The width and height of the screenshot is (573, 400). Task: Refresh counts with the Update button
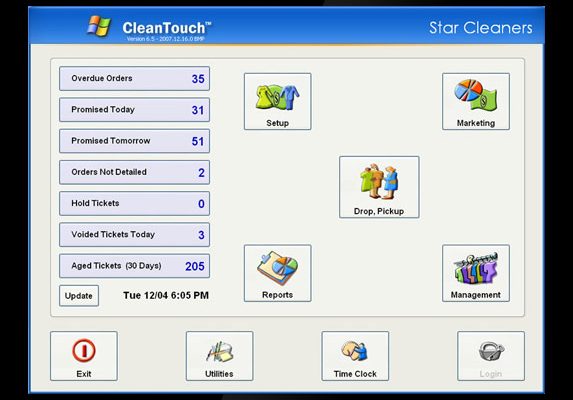79,296
